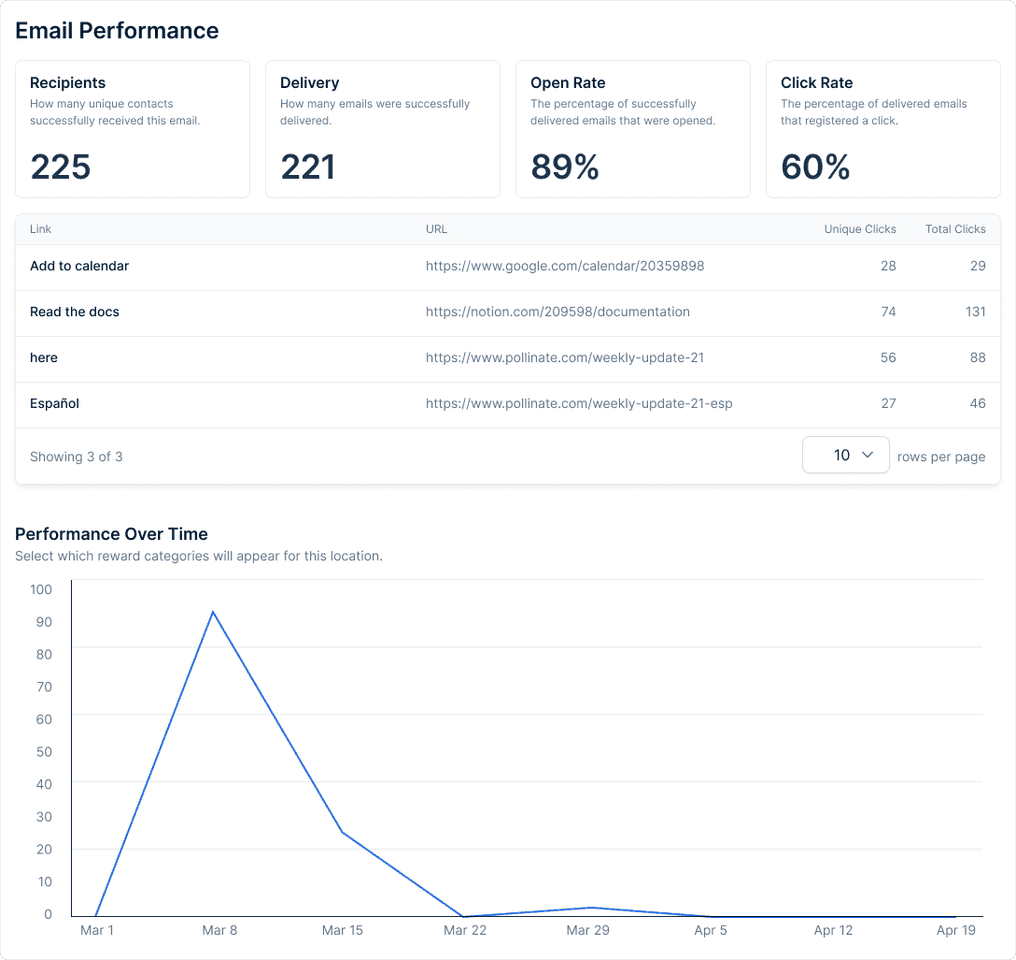Click total clicks value 29
Image resolution: width=1016 pixels, height=960 pixels.
point(978,266)
